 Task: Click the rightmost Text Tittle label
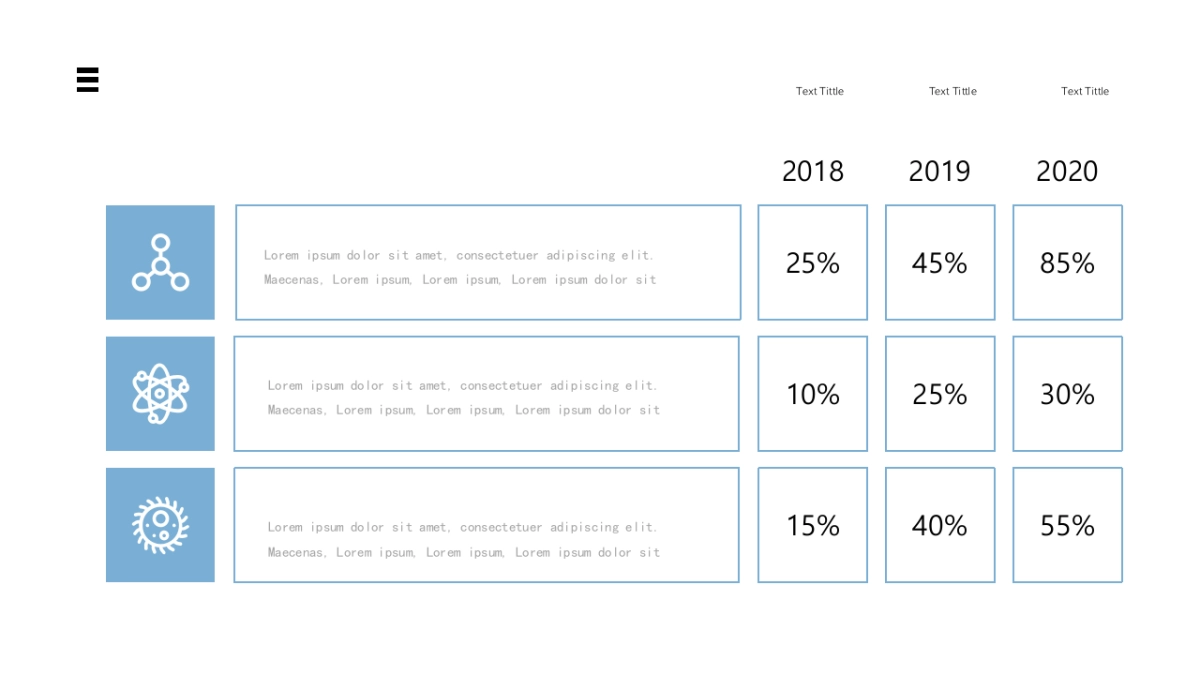(x=1085, y=91)
